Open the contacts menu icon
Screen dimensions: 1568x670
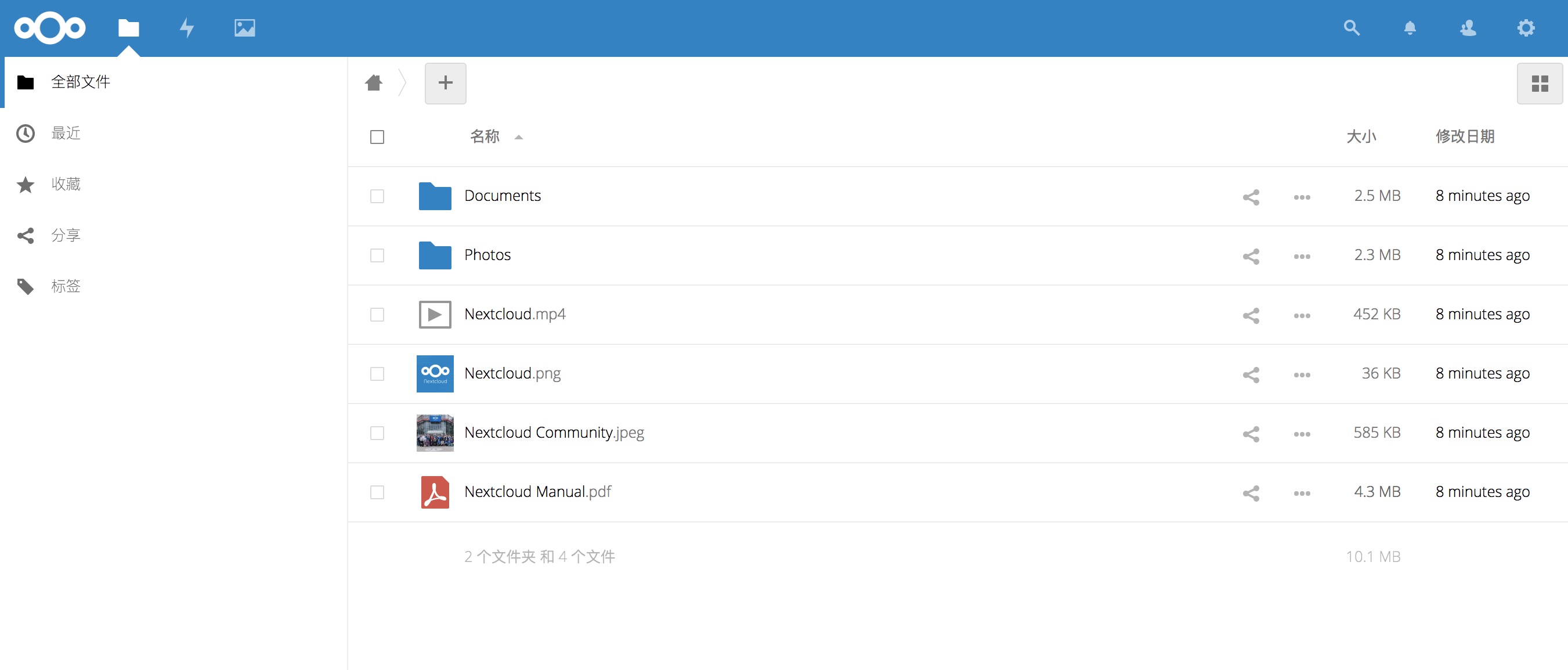(x=1468, y=27)
